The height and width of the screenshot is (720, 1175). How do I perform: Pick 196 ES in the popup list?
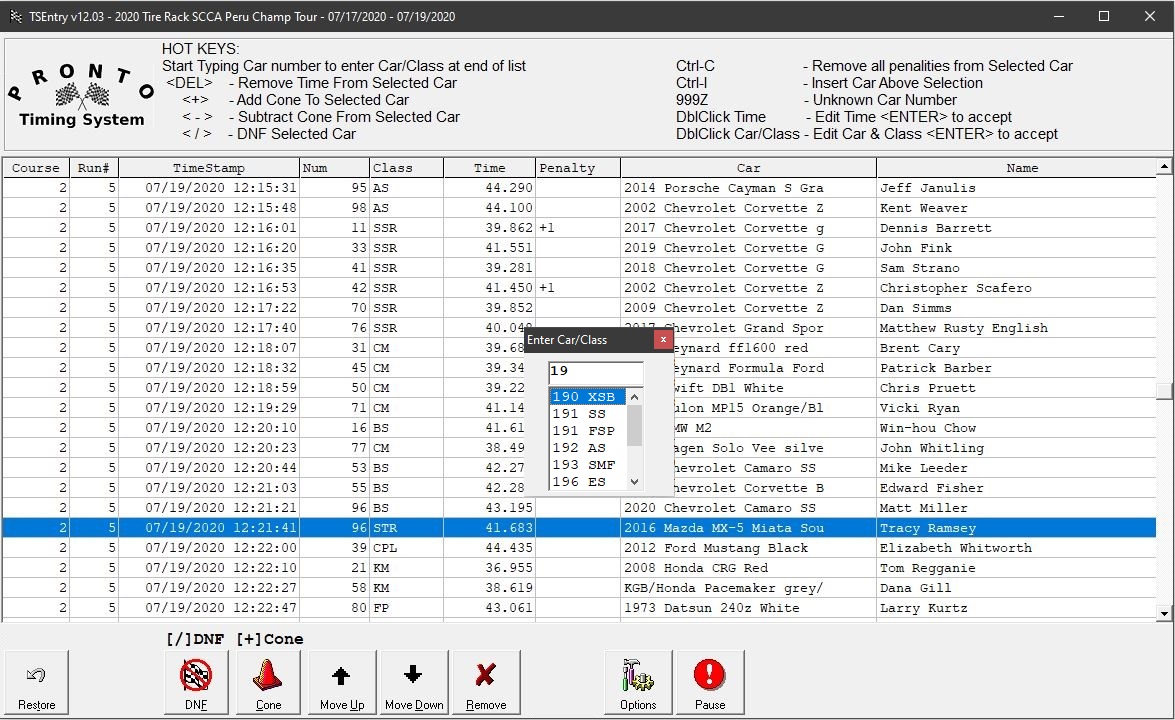pos(588,482)
